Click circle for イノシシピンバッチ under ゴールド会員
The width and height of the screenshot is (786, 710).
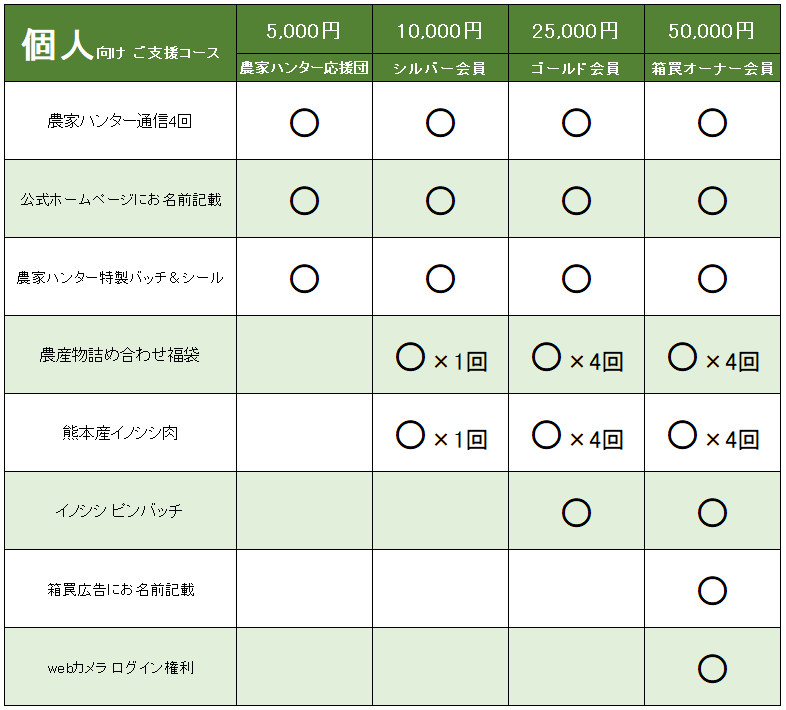pos(576,512)
